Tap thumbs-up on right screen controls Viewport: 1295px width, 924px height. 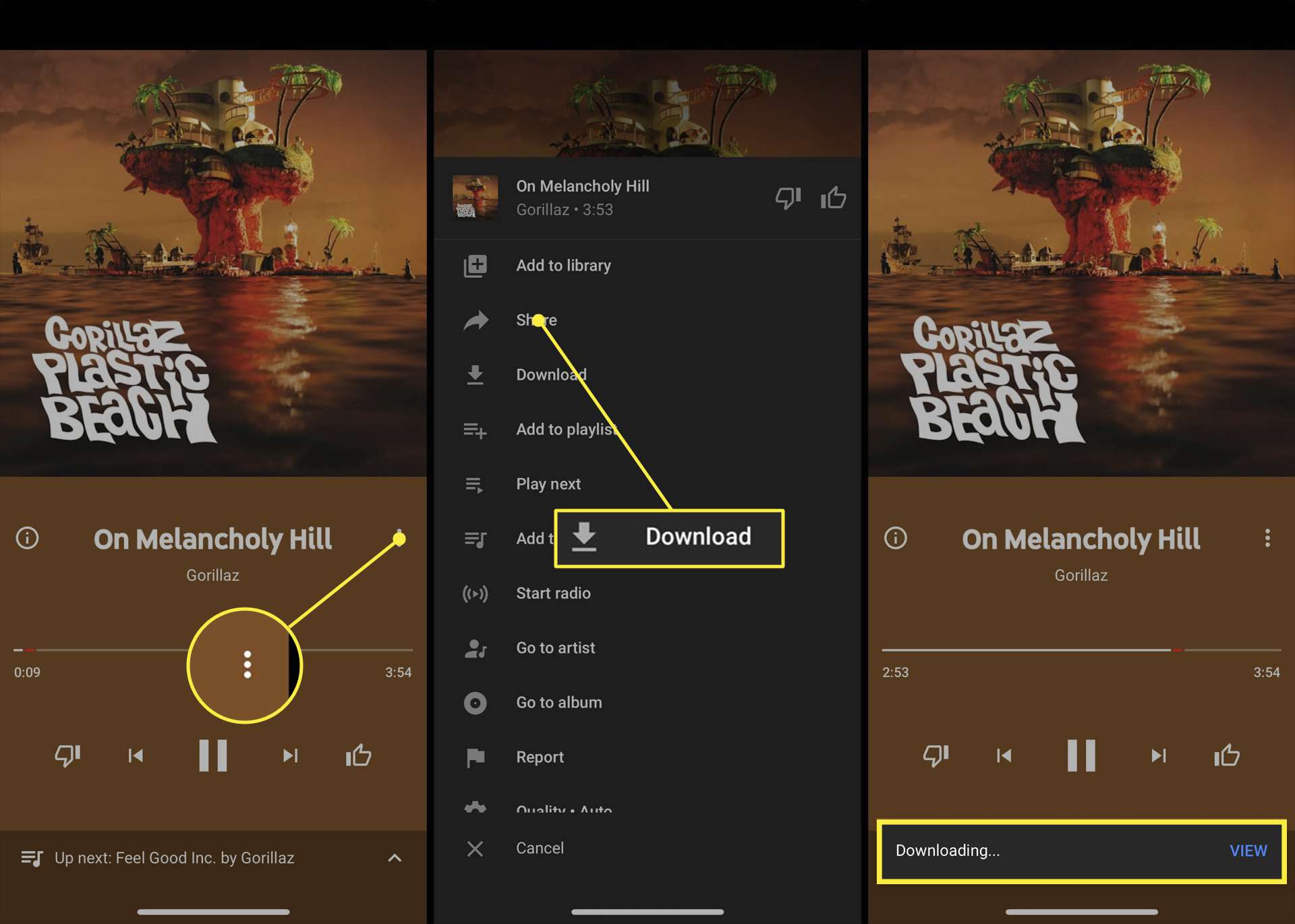(x=1226, y=755)
